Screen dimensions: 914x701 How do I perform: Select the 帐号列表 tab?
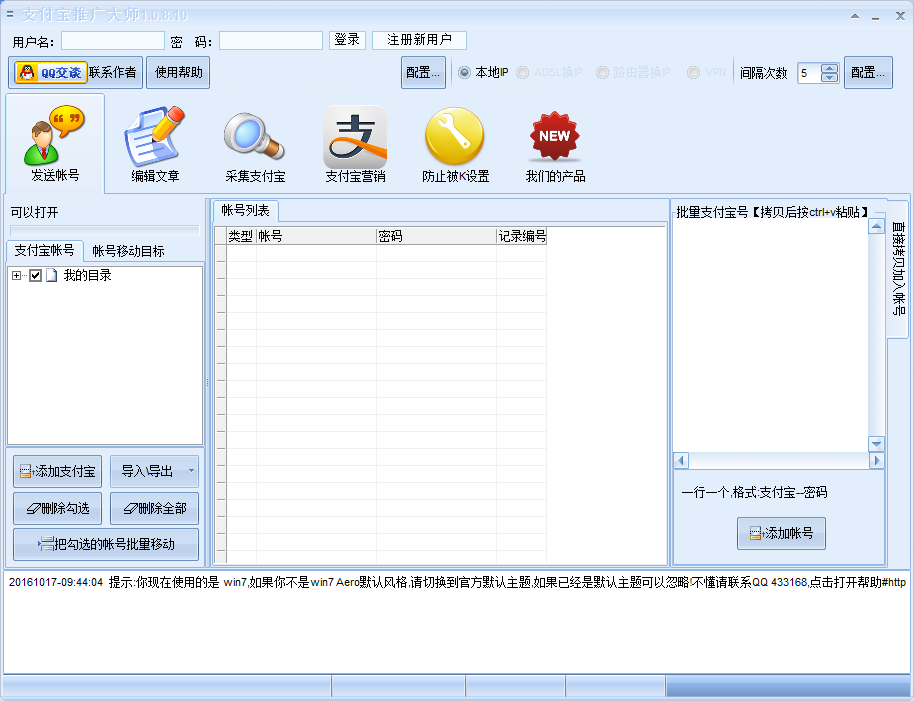[x=245, y=210]
